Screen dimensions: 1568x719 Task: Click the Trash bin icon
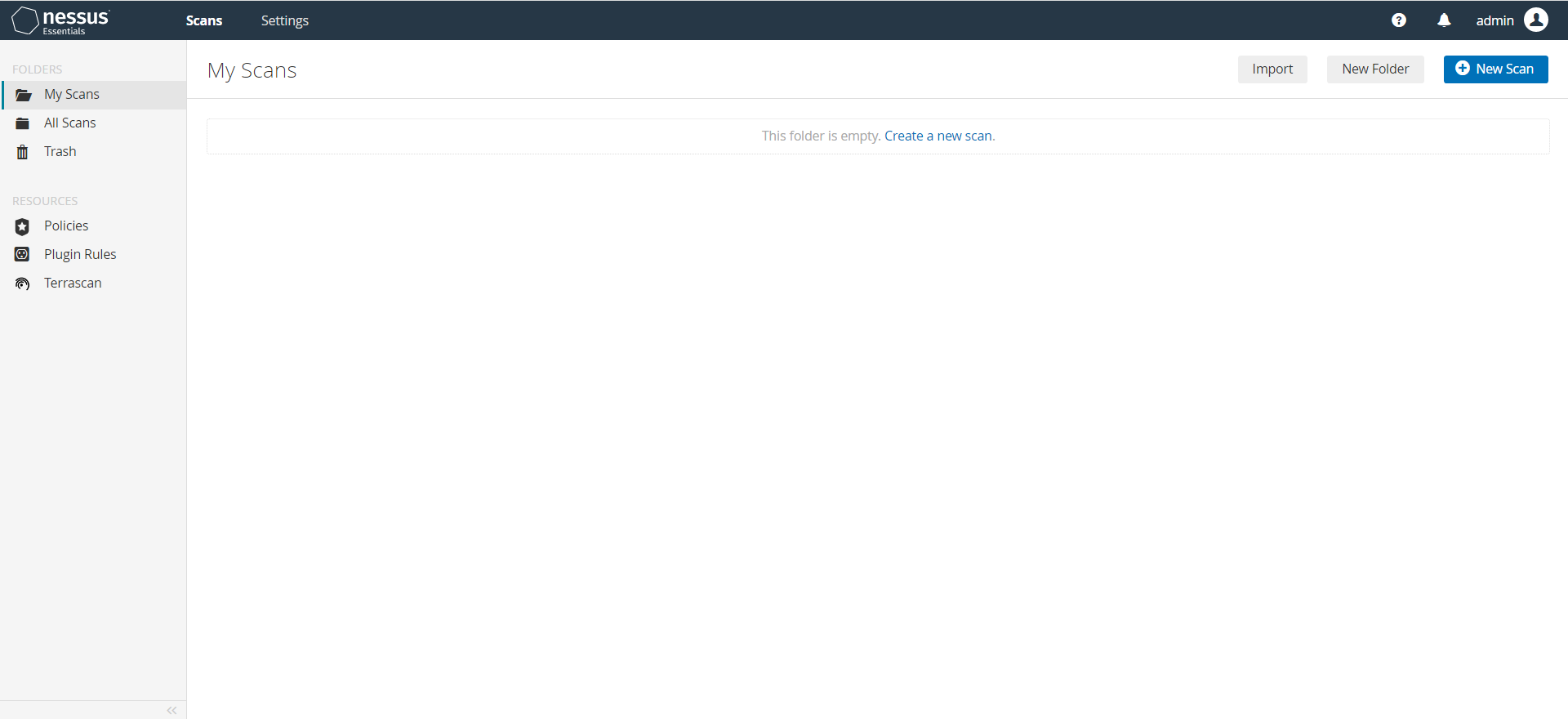coord(23,152)
